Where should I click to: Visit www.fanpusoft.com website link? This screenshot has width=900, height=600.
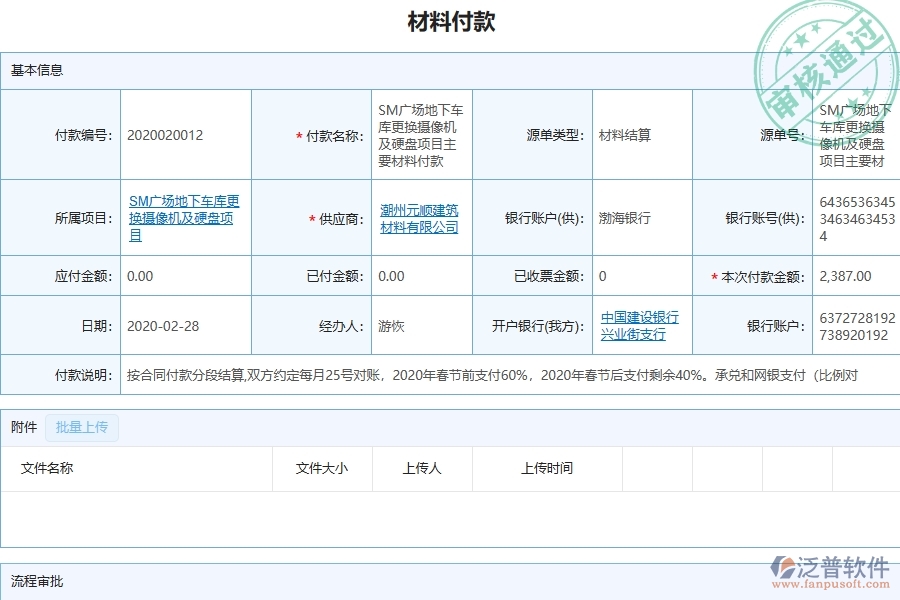point(833,583)
